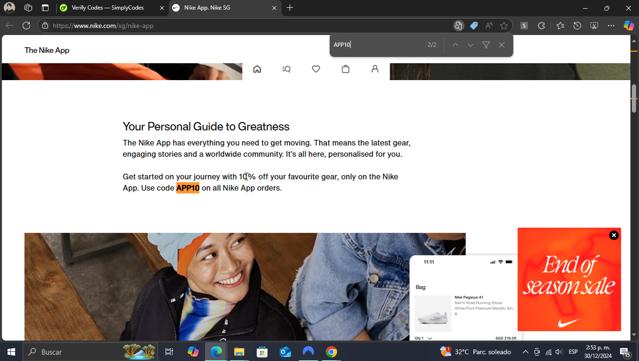Show hidden system tray icons

525,352
